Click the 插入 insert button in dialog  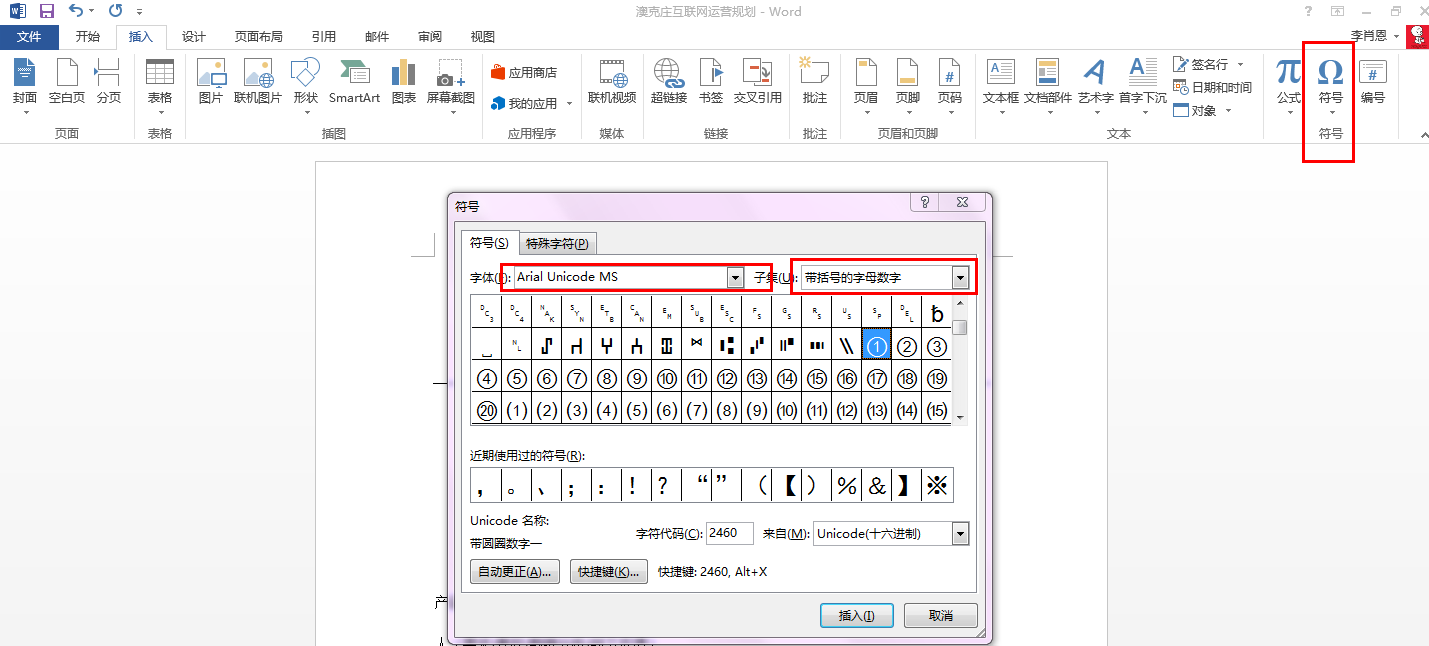pyautogui.click(x=856, y=615)
